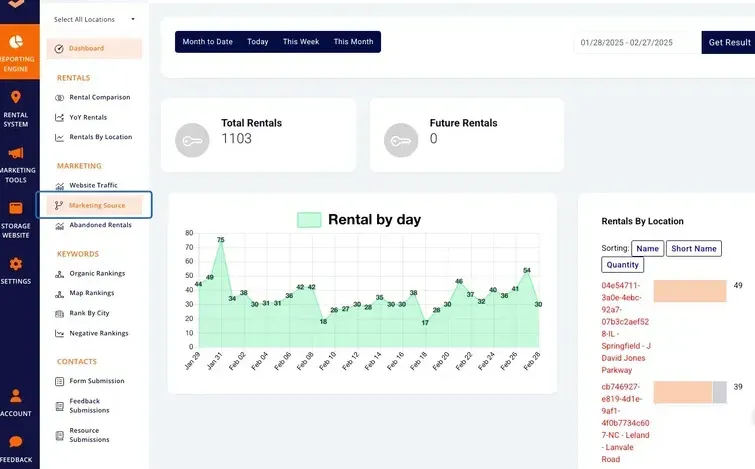Open Abandoned Rentals report
This screenshot has width=755, height=469.
100,225
